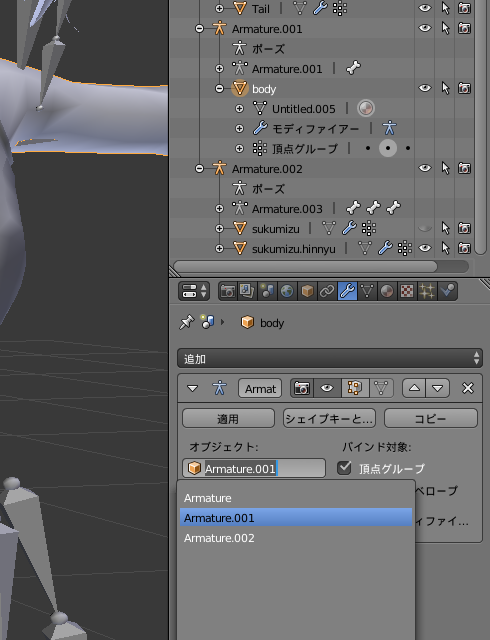Viewport: 490px width, 640px height.
Task: Hide Armature.001 with its eye icon
Action: coord(425,28)
